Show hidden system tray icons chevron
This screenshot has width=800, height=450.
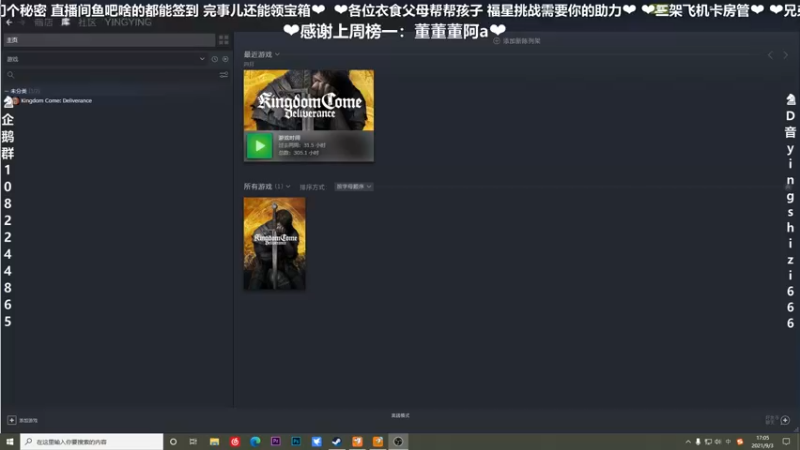point(688,442)
